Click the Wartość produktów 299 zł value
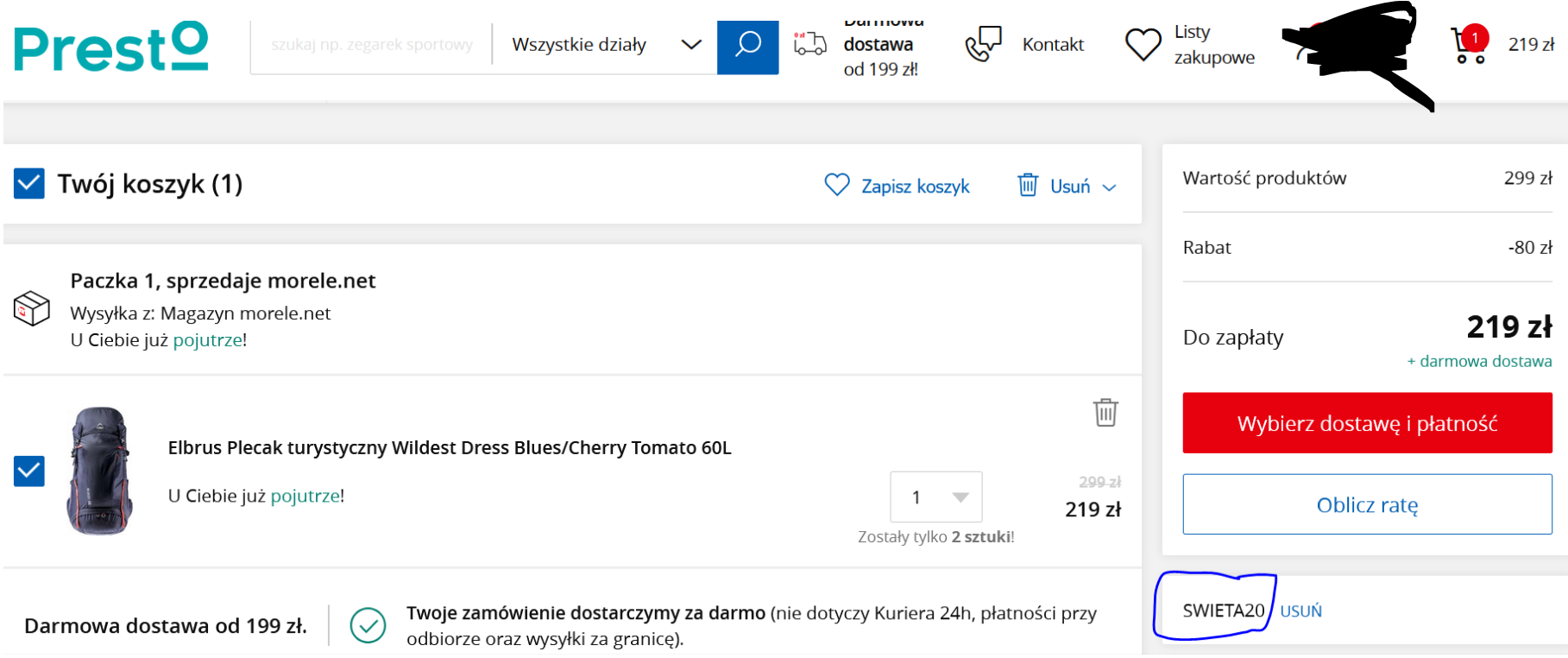Image resolution: width=1568 pixels, height=658 pixels. 1528,178
